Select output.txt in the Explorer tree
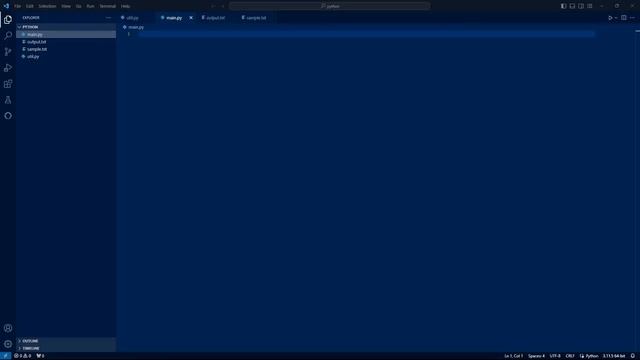 [x=66, y=42]
